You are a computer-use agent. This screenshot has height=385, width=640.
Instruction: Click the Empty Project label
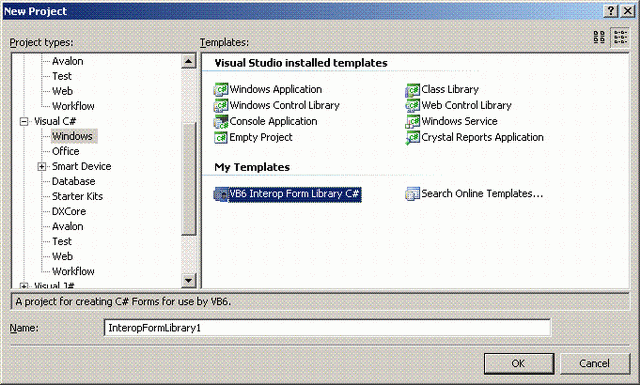point(261,138)
